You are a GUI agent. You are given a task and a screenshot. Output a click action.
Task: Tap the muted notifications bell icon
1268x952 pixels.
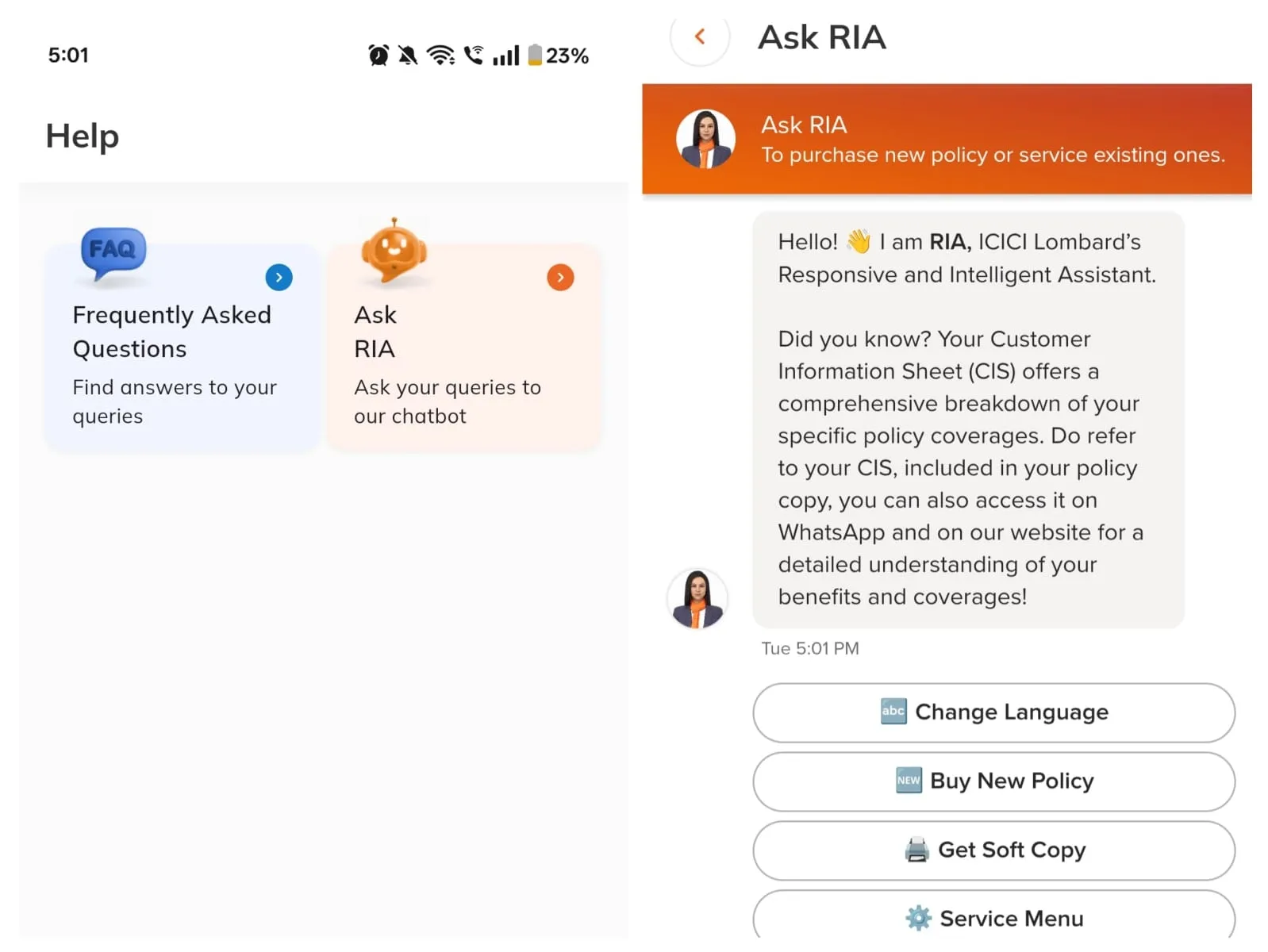[408, 56]
